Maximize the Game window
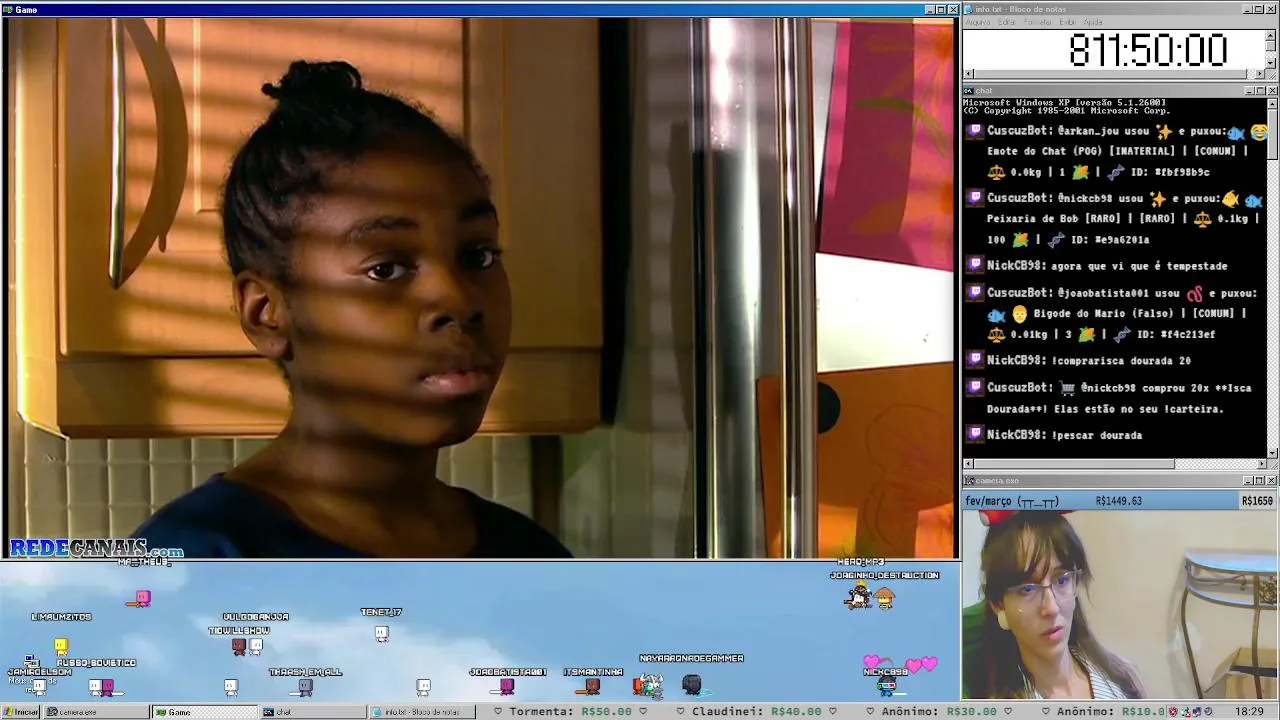The width and height of the screenshot is (1280, 720). 941,9
